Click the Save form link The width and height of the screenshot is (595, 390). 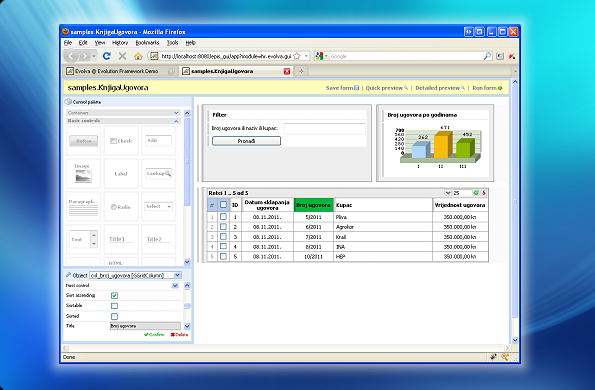point(342,88)
